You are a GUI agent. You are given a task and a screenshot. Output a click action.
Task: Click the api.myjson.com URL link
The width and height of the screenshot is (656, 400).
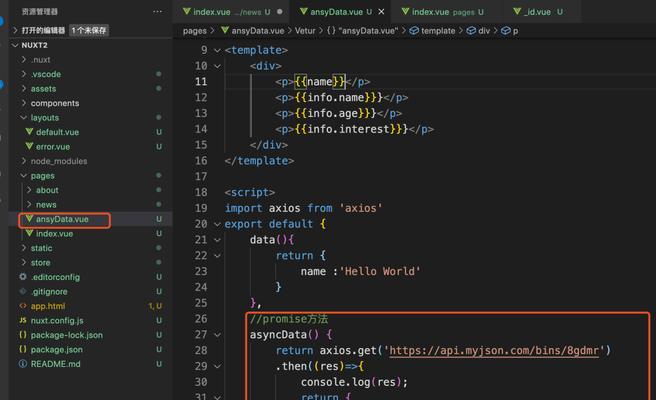pyautogui.click(x=494, y=350)
